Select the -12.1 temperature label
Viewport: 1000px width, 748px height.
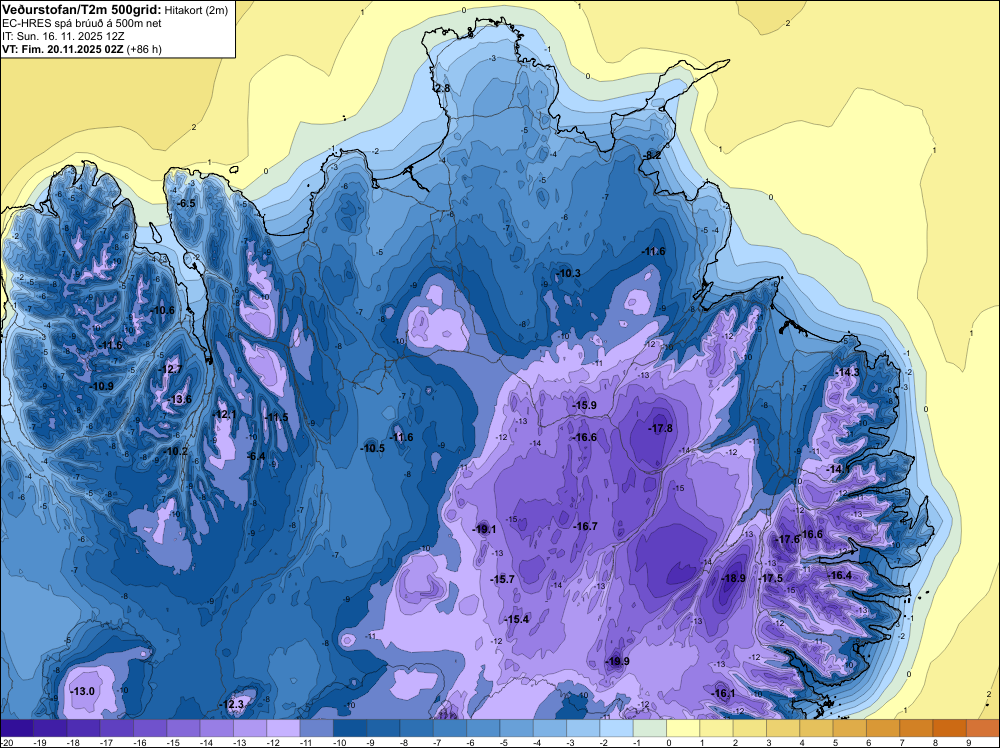(x=224, y=414)
